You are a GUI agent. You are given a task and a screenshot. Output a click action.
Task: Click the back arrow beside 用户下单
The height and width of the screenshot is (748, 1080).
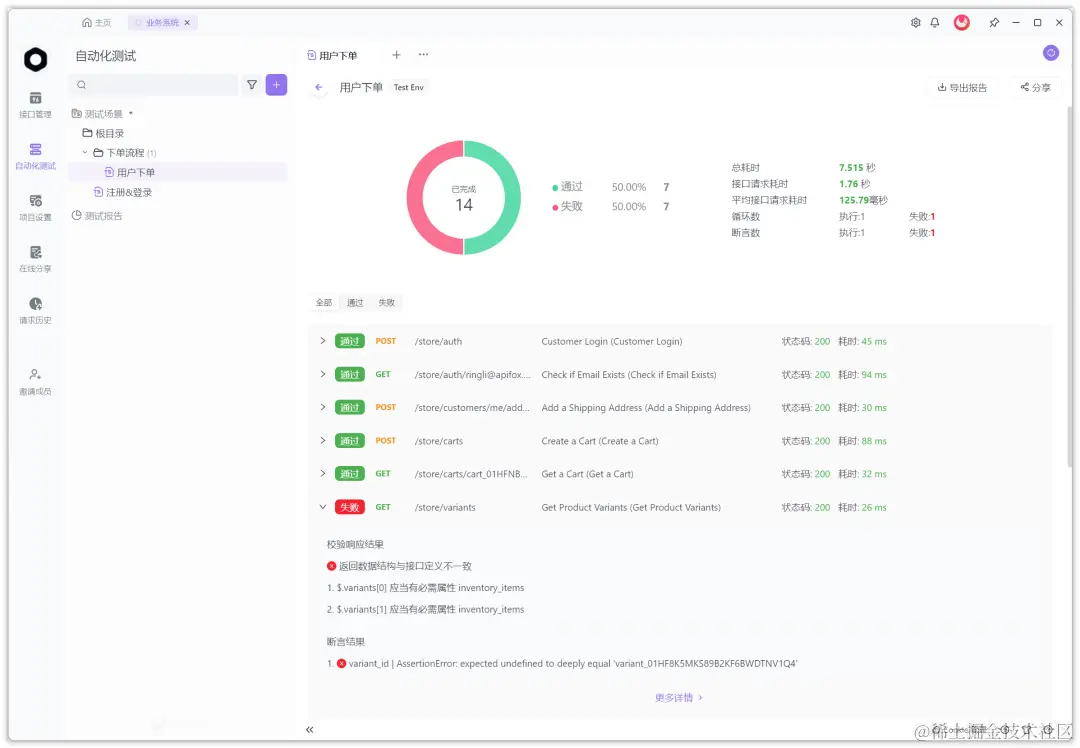[x=318, y=87]
